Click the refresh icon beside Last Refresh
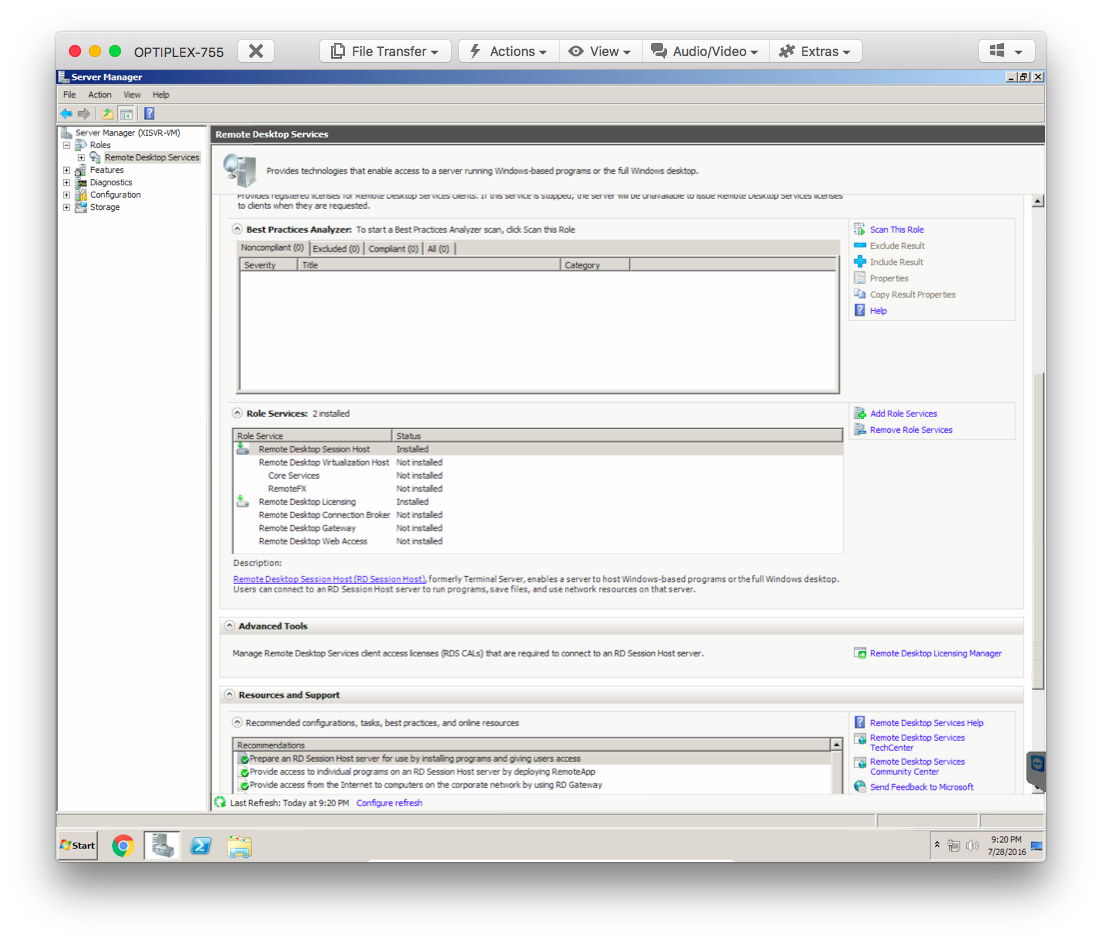The height and width of the screenshot is (942, 1102). coord(220,802)
